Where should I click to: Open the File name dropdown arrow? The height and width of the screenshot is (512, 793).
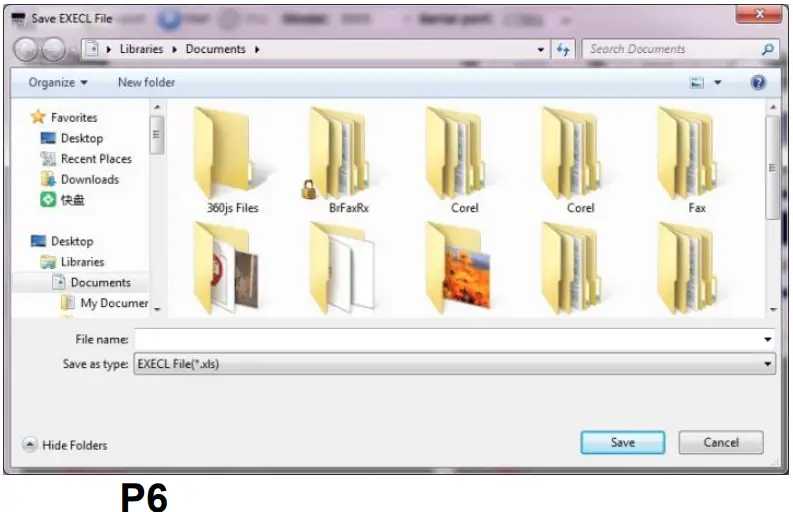coord(767,339)
